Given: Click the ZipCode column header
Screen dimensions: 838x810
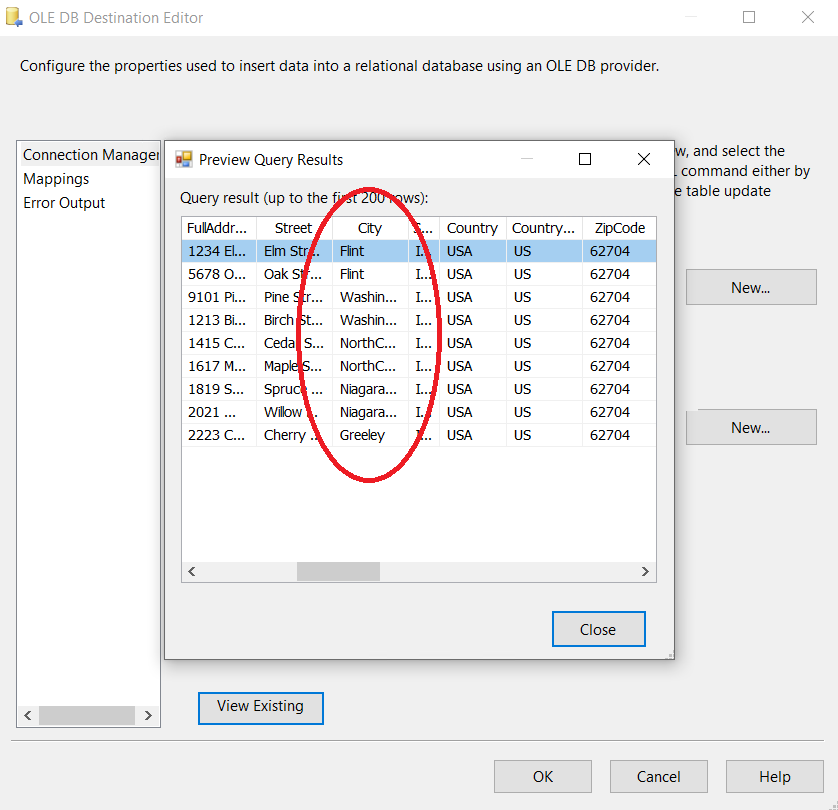Looking at the screenshot, I should (x=620, y=228).
